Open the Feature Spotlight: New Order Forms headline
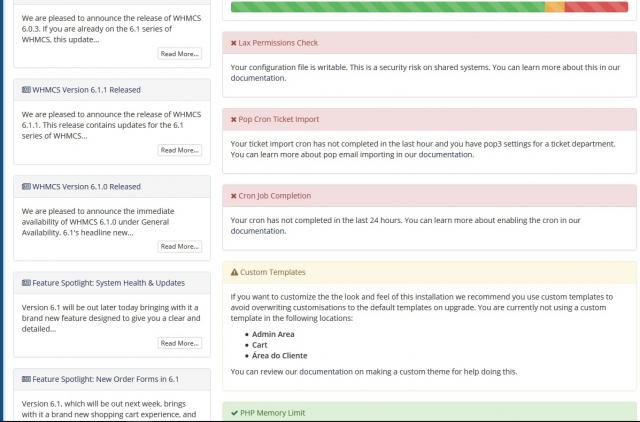This screenshot has height=422, width=640. click(x=106, y=379)
